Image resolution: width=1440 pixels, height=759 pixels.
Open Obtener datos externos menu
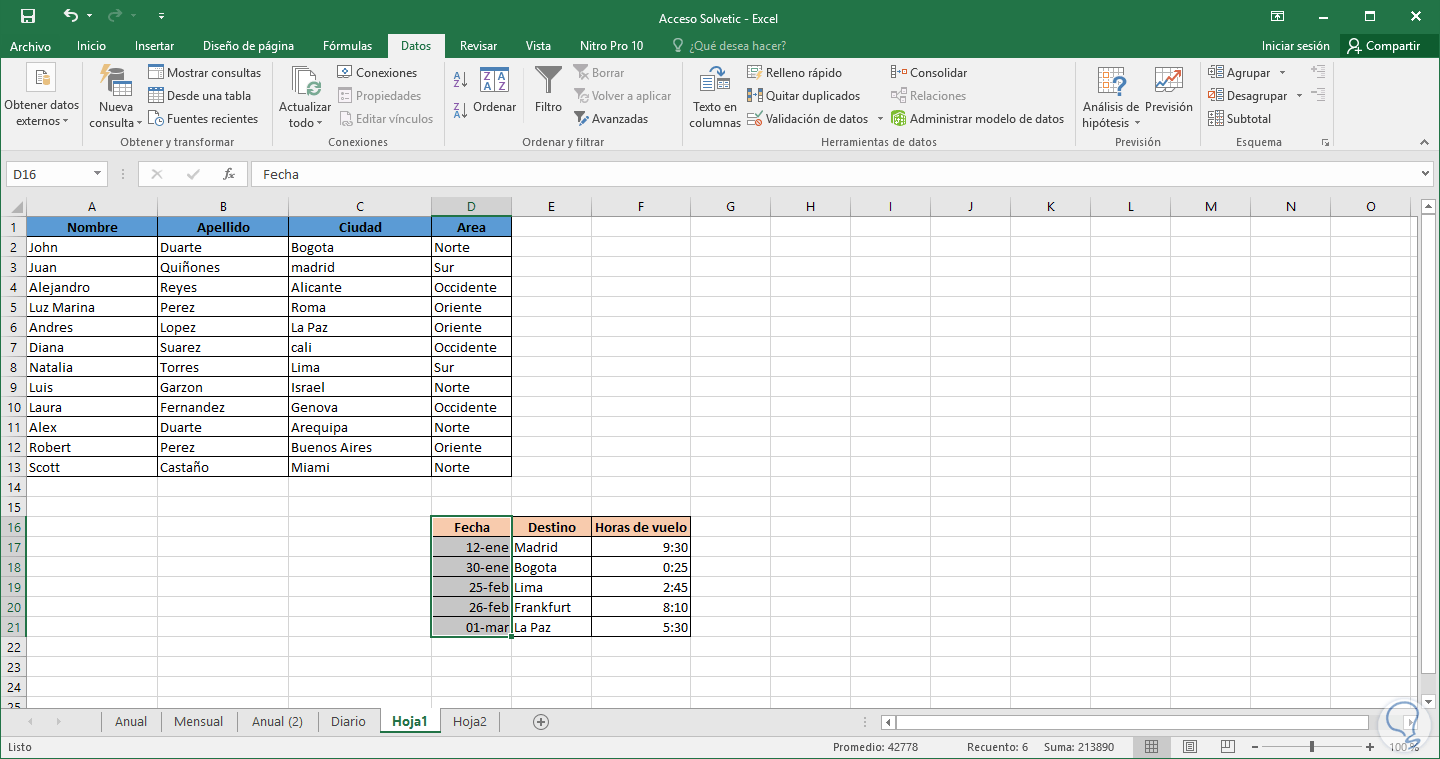pos(41,96)
